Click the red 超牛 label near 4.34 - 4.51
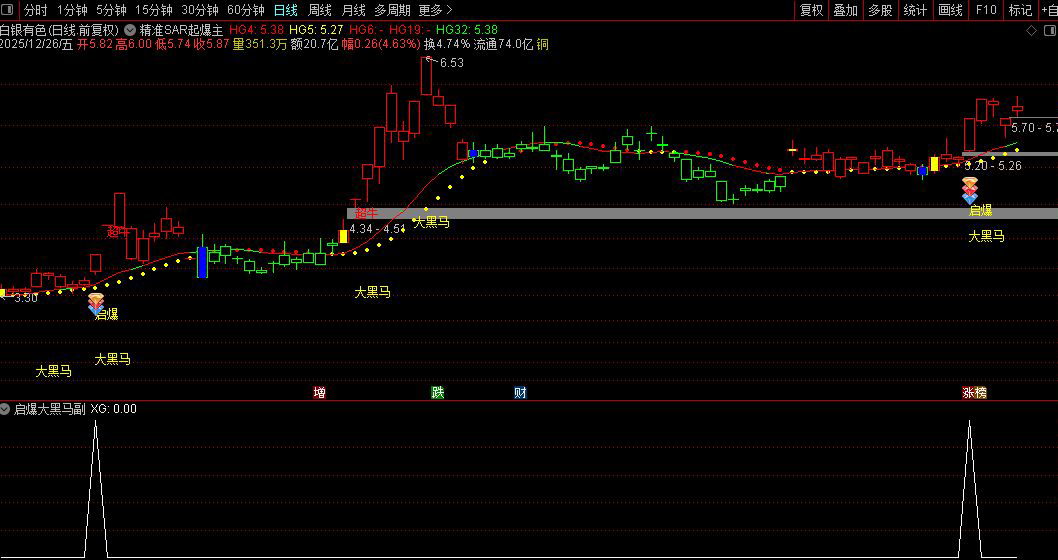This screenshot has width=1058, height=560. tap(367, 213)
